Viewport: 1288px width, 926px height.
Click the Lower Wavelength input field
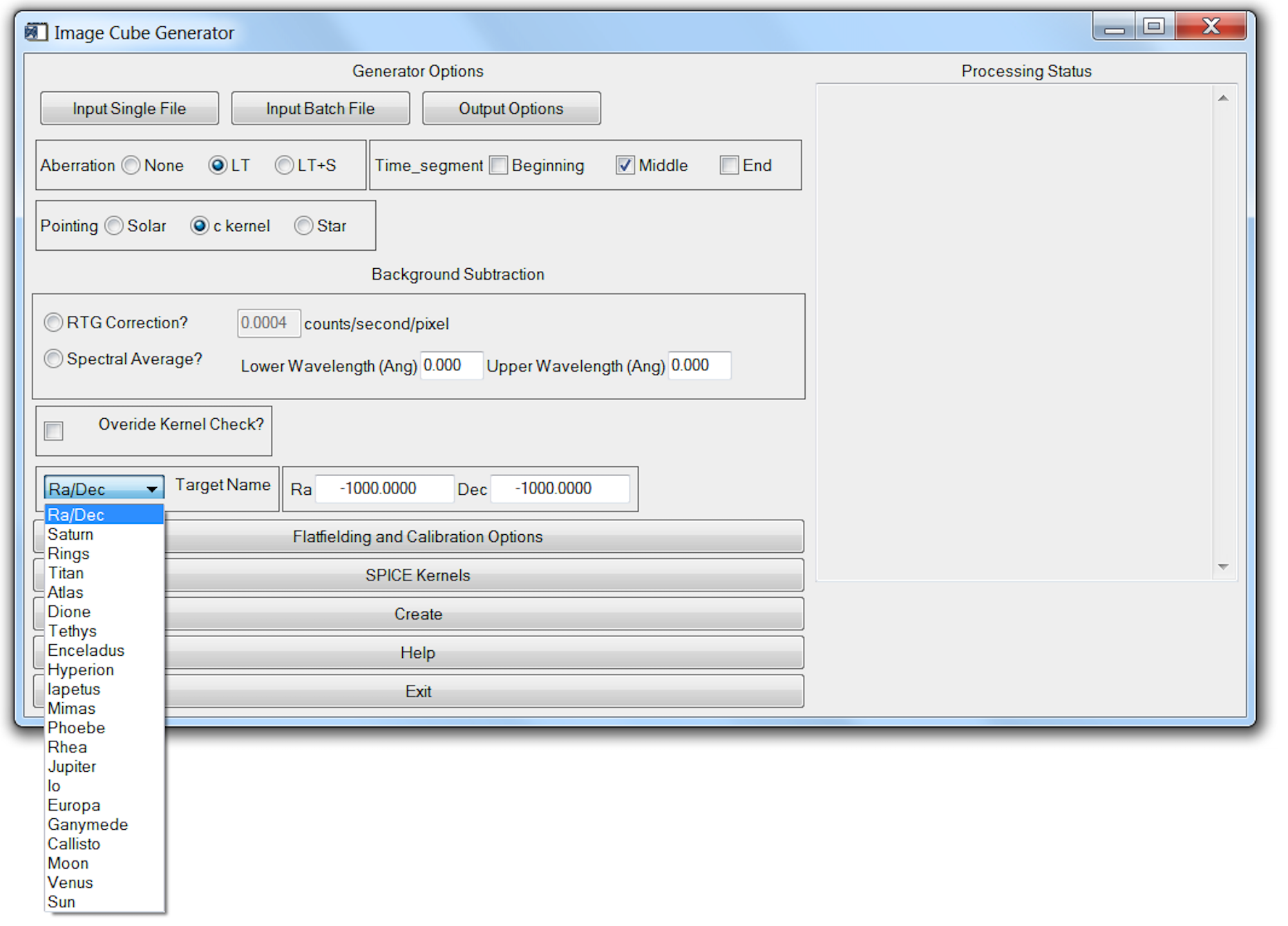click(x=451, y=366)
